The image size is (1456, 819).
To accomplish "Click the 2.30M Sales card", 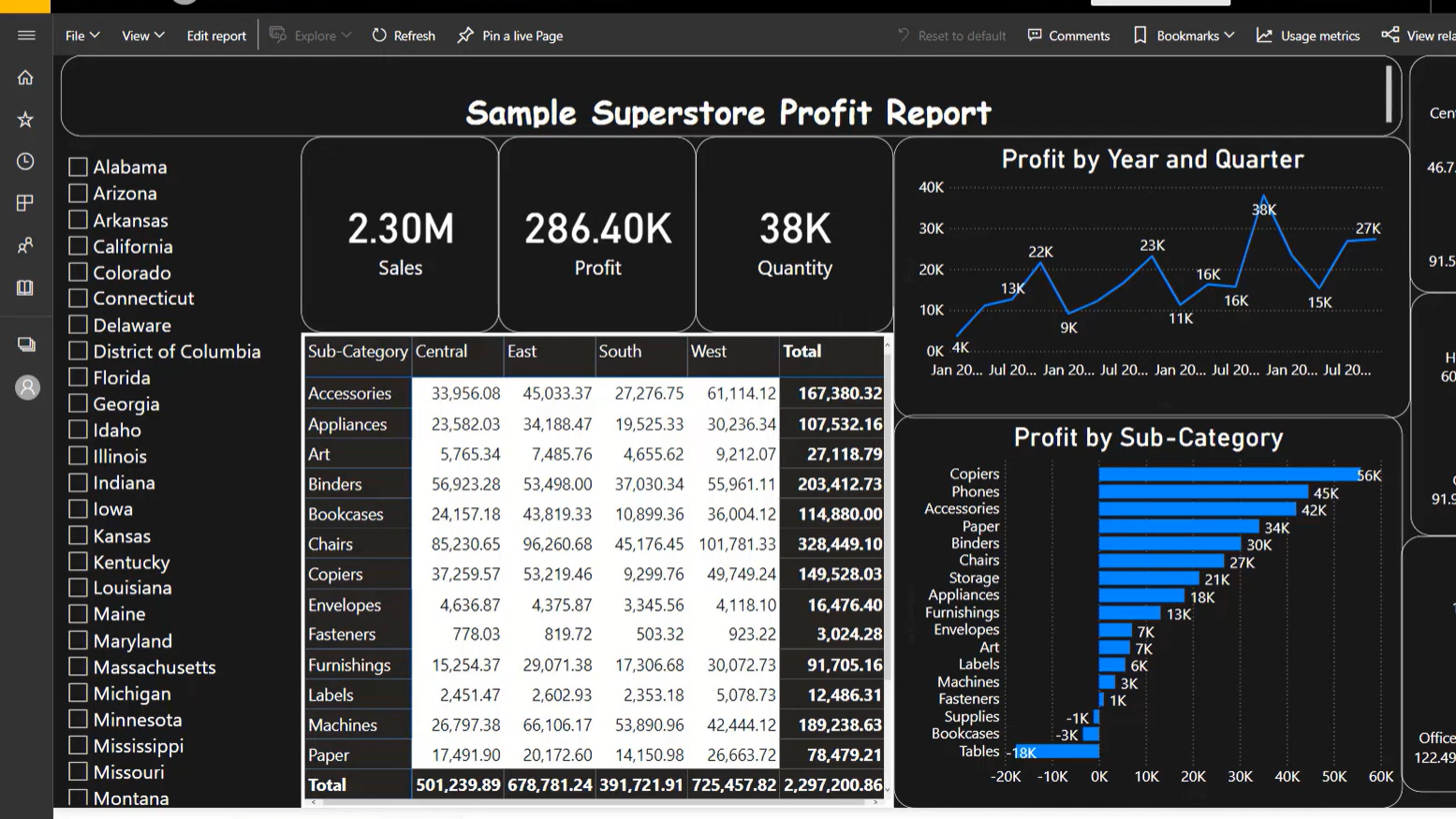I will click(x=400, y=235).
